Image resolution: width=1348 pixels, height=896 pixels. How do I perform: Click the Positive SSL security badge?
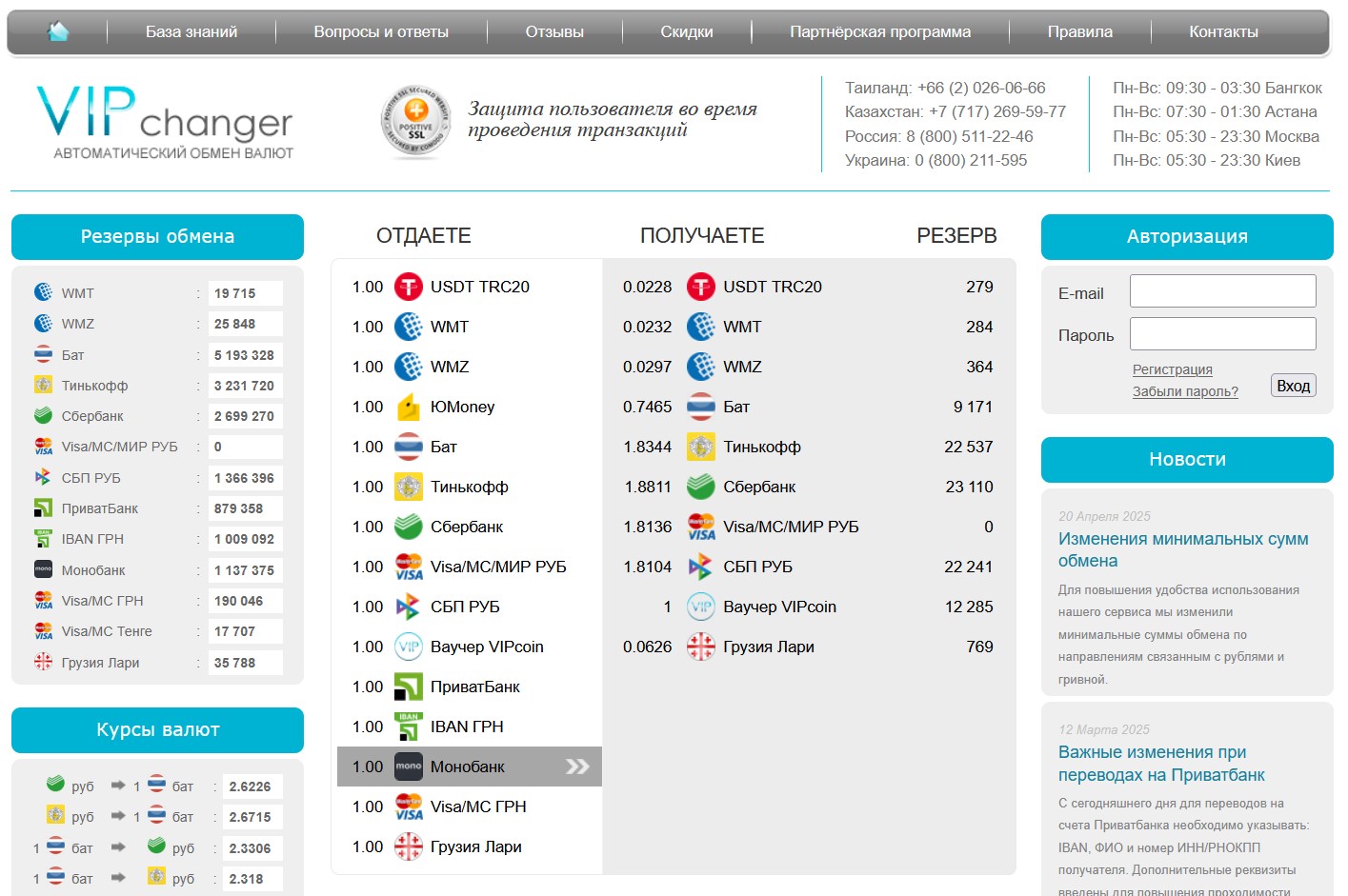coord(415,122)
